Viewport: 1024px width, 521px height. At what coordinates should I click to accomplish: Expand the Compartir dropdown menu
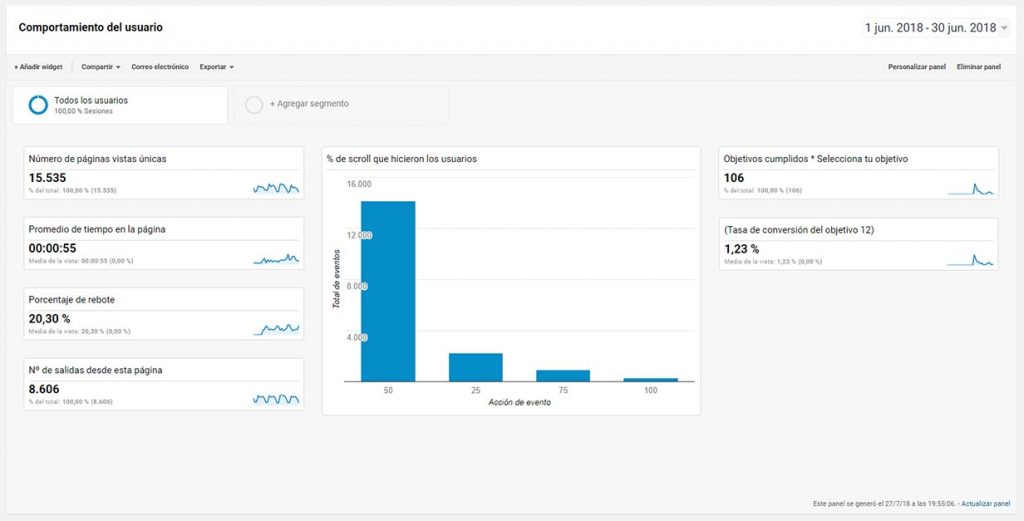point(101,67)
